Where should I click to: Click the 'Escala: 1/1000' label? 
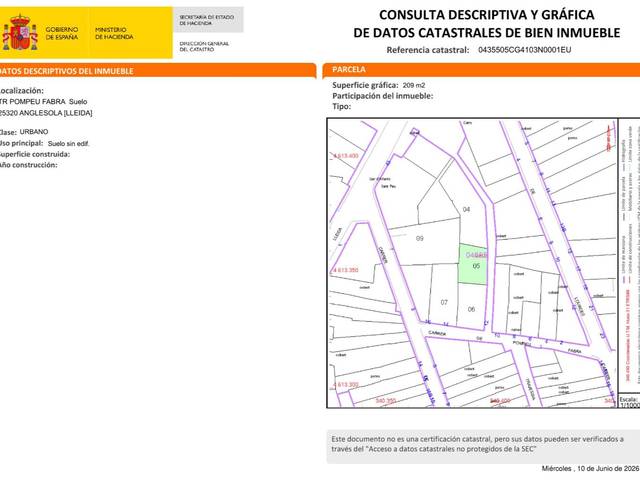(x=629, y=402)
